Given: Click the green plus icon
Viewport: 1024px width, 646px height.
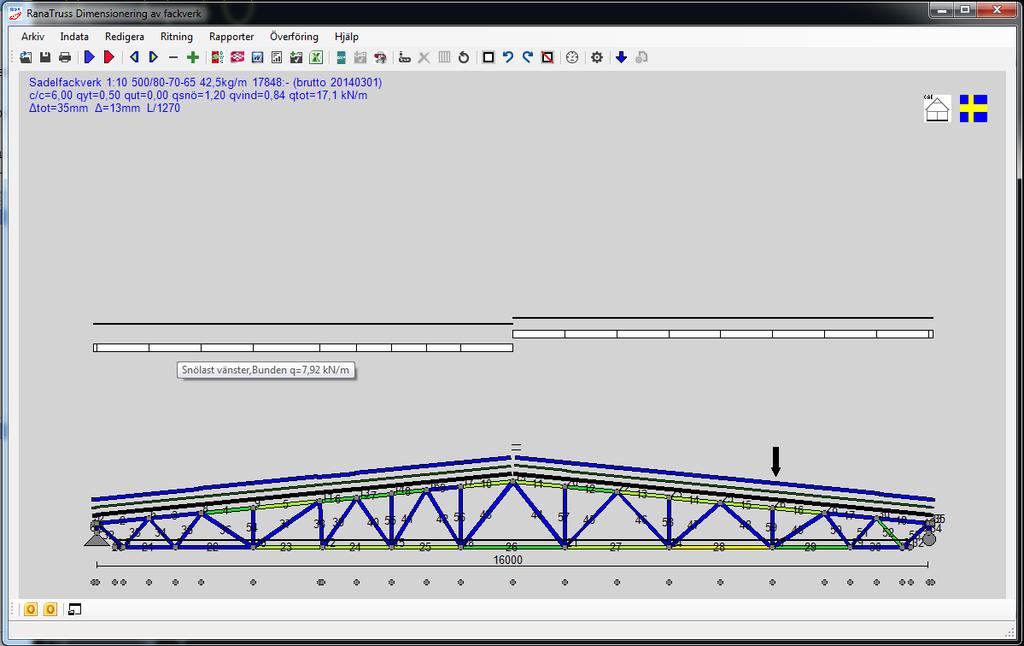Looking at the screenshot, I should (x=193, y=57).
